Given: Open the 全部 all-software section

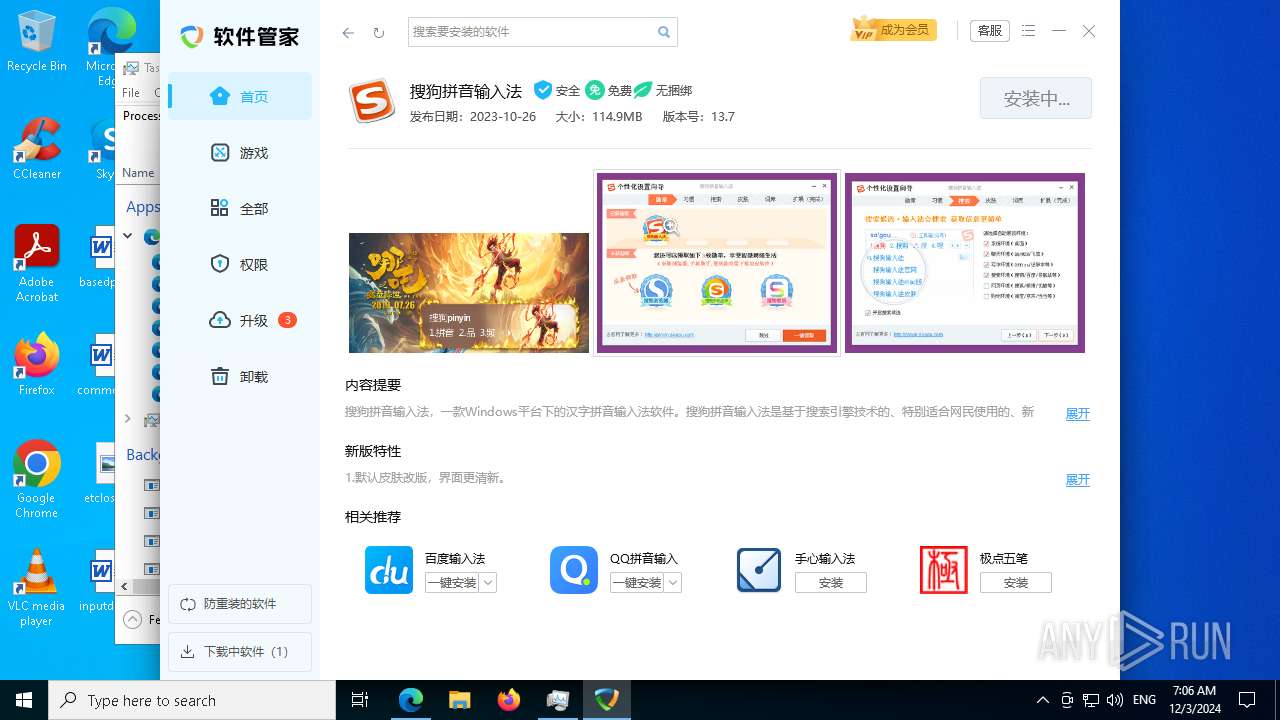Looking at the screenshot, I should click(x=240, y=209).
